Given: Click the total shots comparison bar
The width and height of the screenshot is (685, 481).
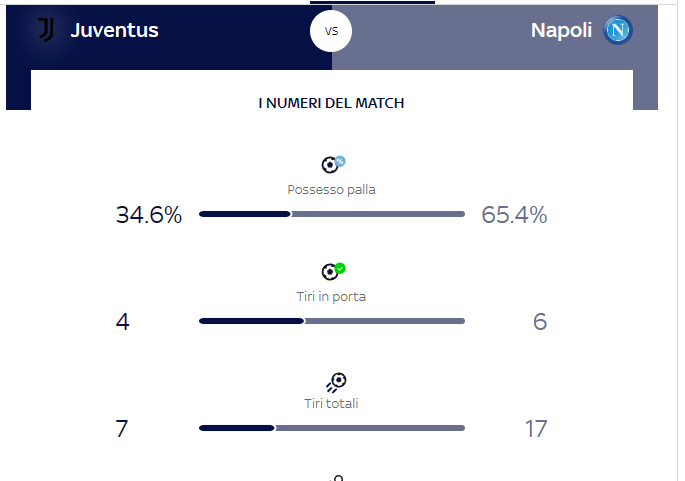Looking at the screenshot, I should point(332,428).
